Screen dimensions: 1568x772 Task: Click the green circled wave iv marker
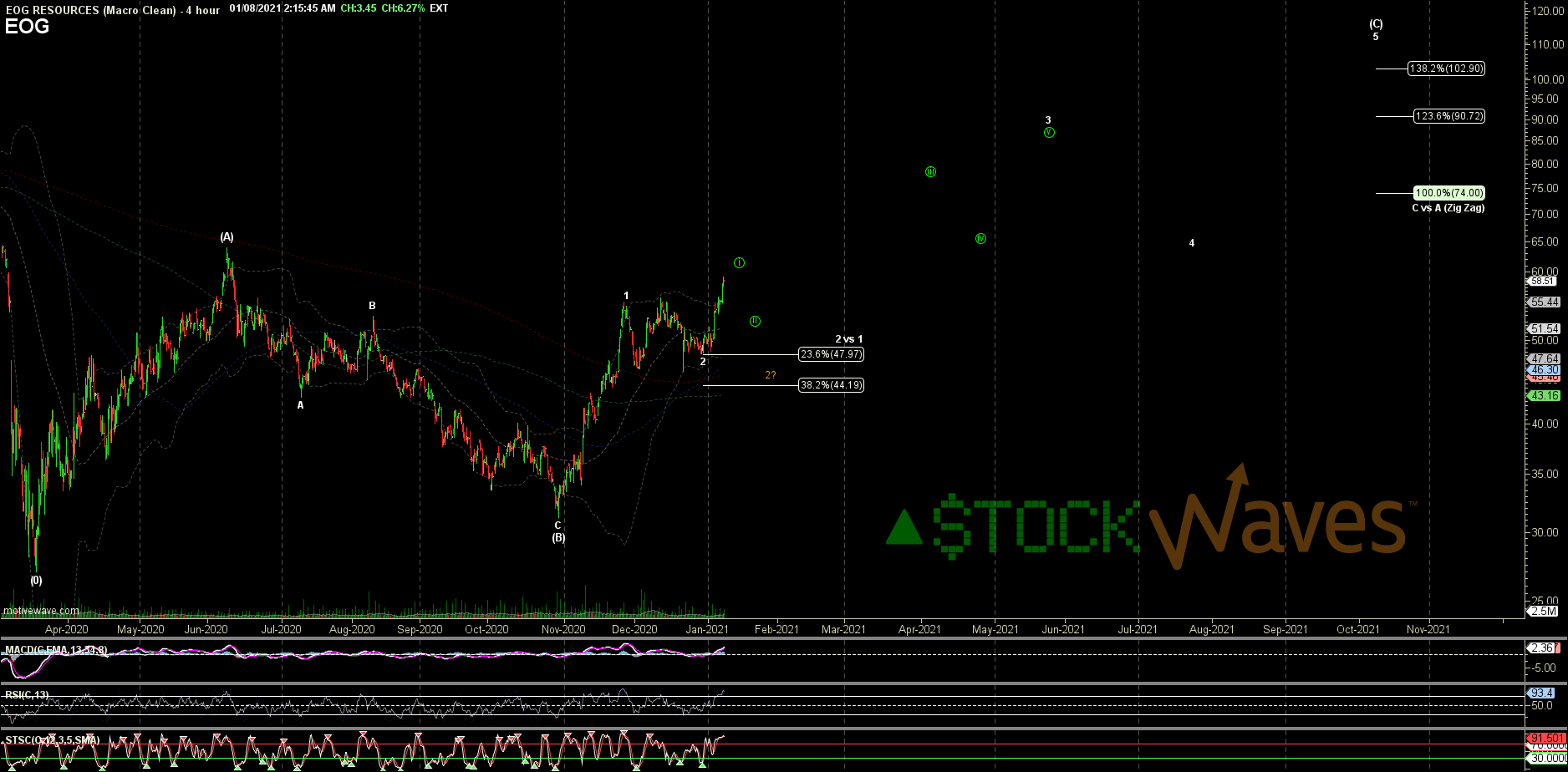click(x=980, y=239)
